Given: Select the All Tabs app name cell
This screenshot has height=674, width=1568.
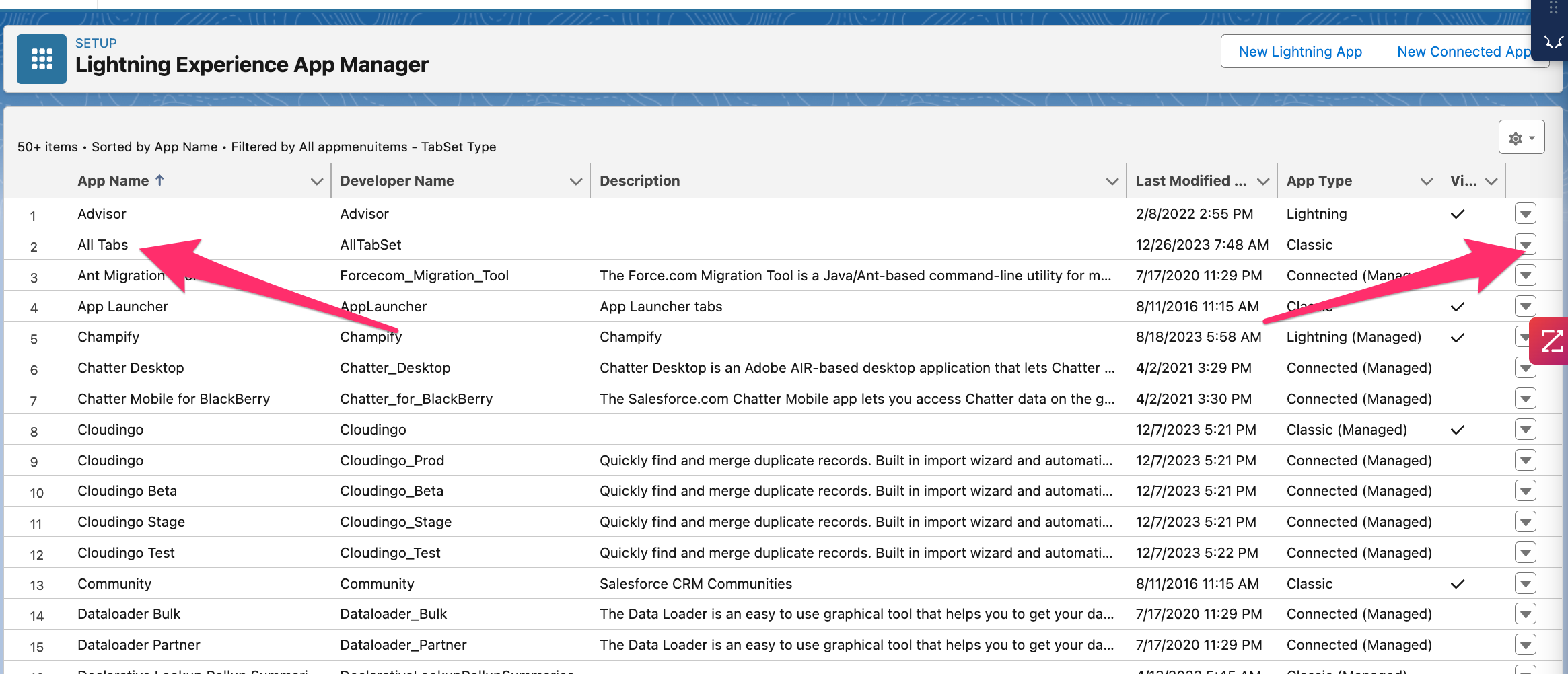Looking at the screenshot, I should [102, 245].
